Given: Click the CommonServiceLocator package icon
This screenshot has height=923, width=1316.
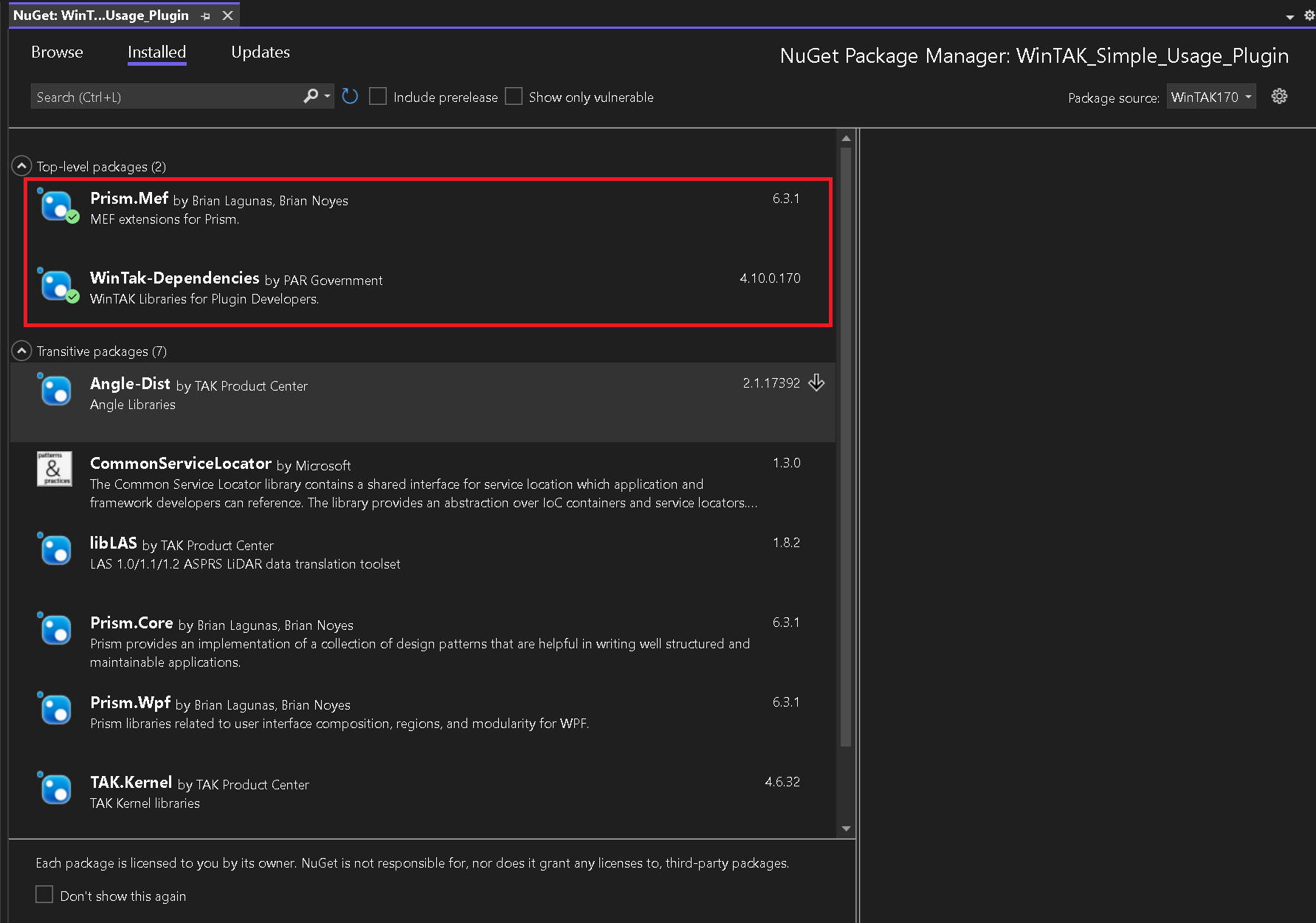Looking at the screenshot, I should click(55, 469).
